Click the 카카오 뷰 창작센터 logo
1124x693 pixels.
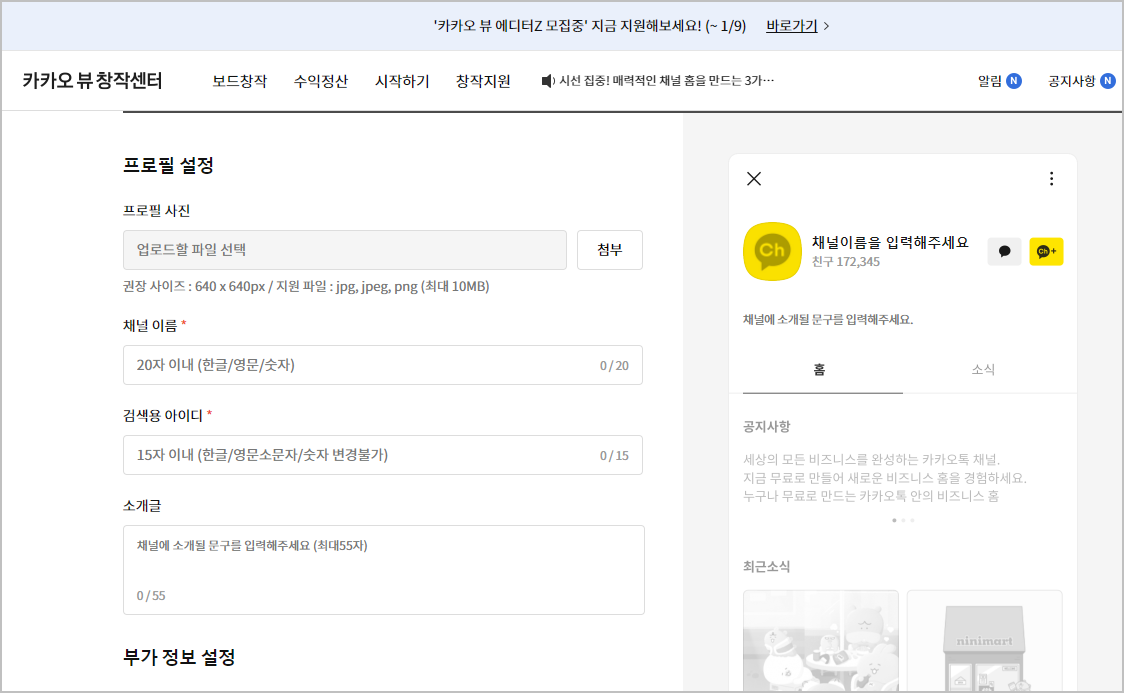pyautogui.click(x=92, y=80)
